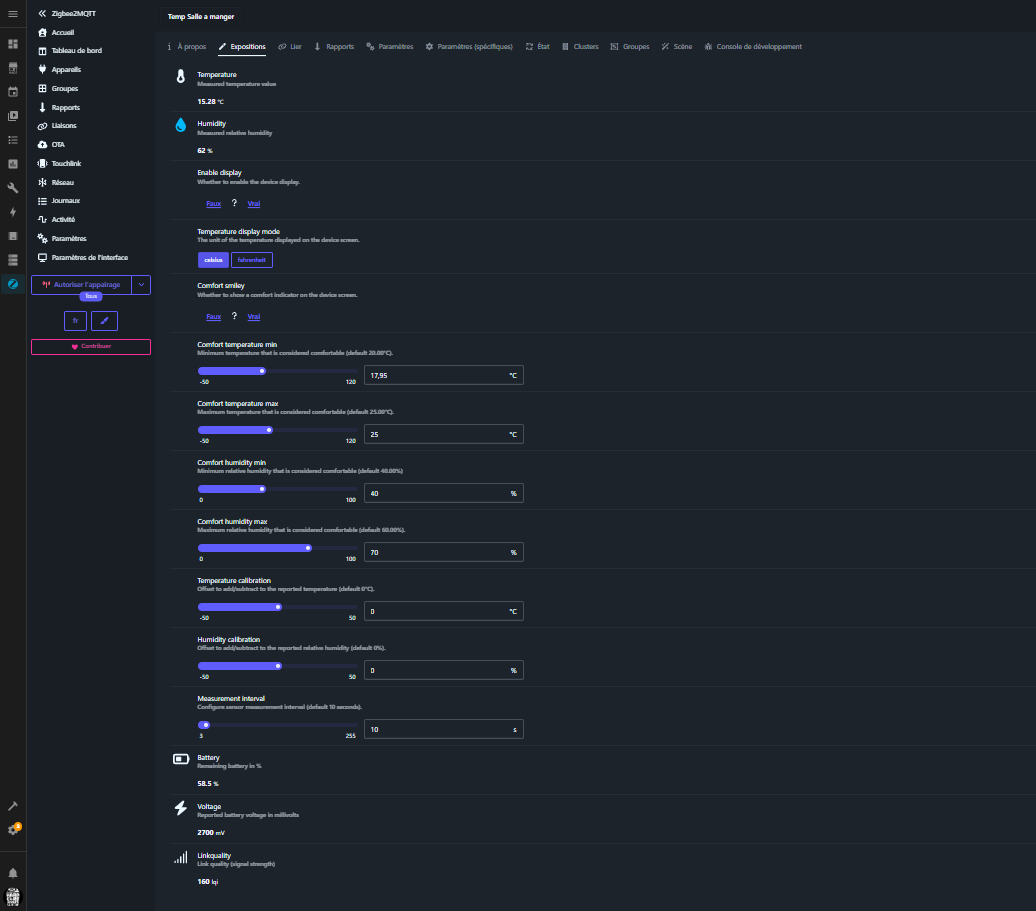The image size is (1036, 911).
Task: Set Comfort smiley to Faux
Action: 213,317
